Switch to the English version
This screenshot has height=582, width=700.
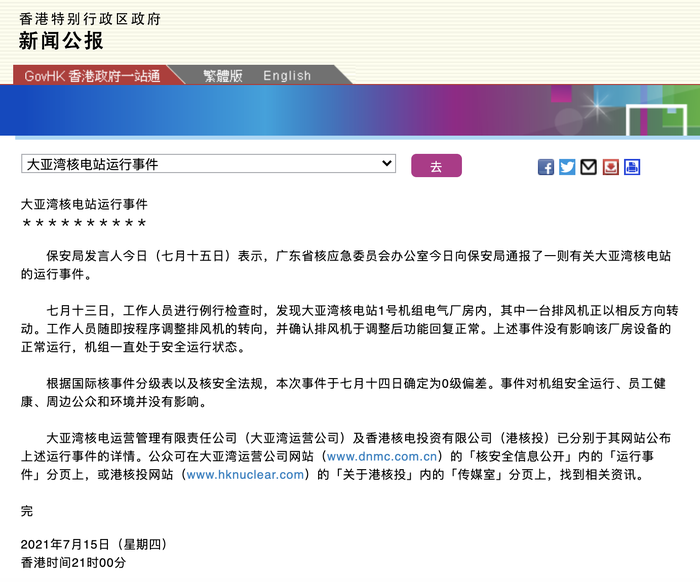tap(287, 76)
